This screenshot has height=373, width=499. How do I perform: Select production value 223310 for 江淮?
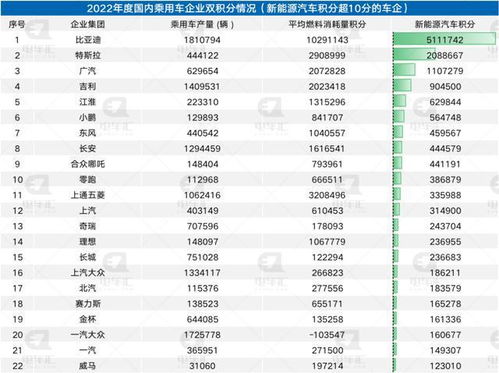[202, 102]
